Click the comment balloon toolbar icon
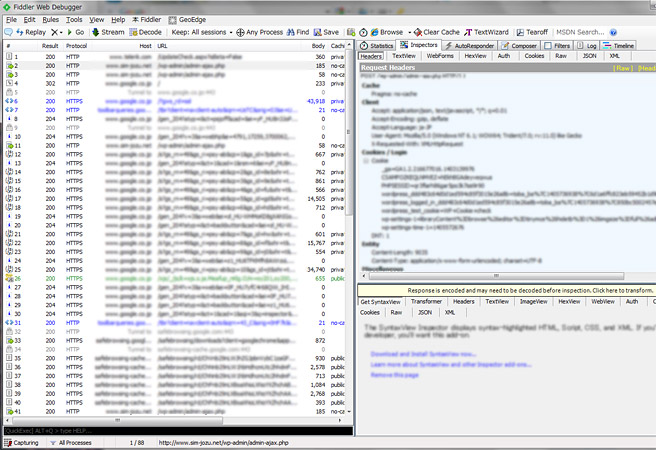This screenshot has height=450, width=656. coord(8,32)
